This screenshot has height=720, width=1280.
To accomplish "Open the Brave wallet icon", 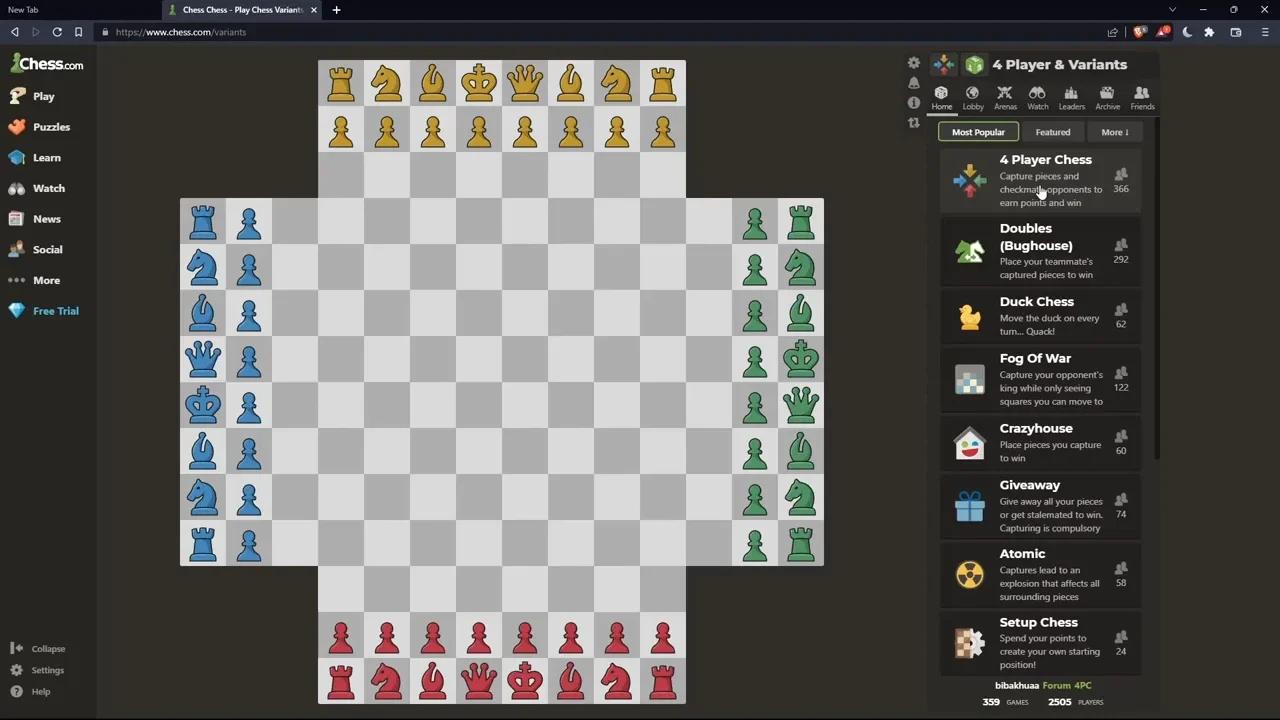I will point(1236,32).
